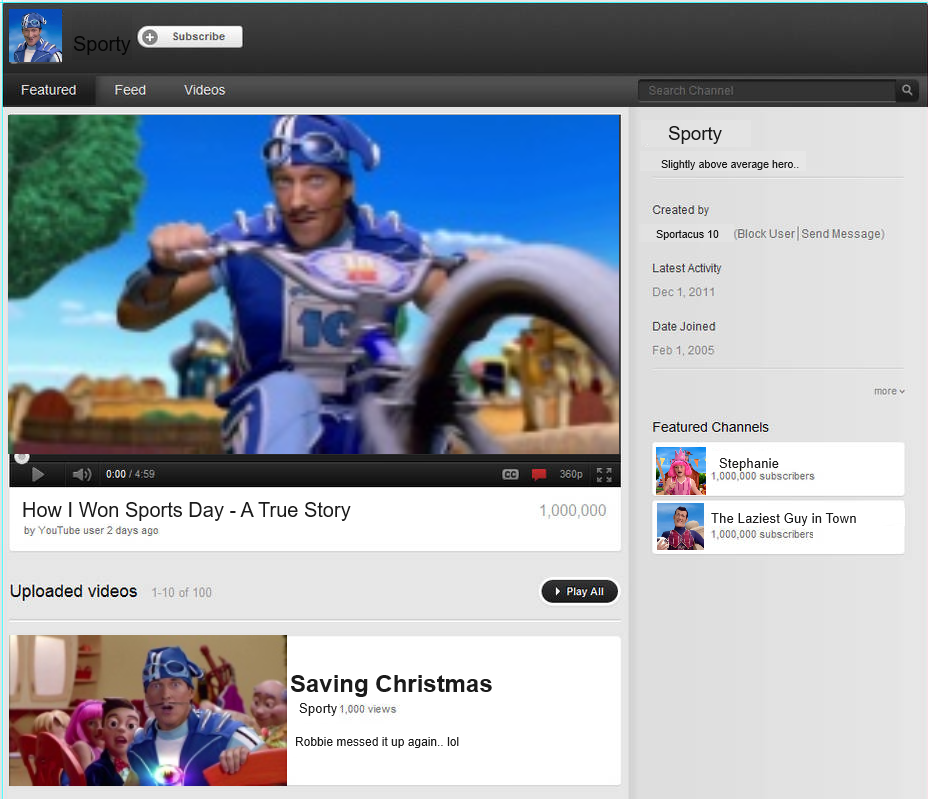Click the video progress bar scrubber
928x799 pixels.
tap(22, 457)
